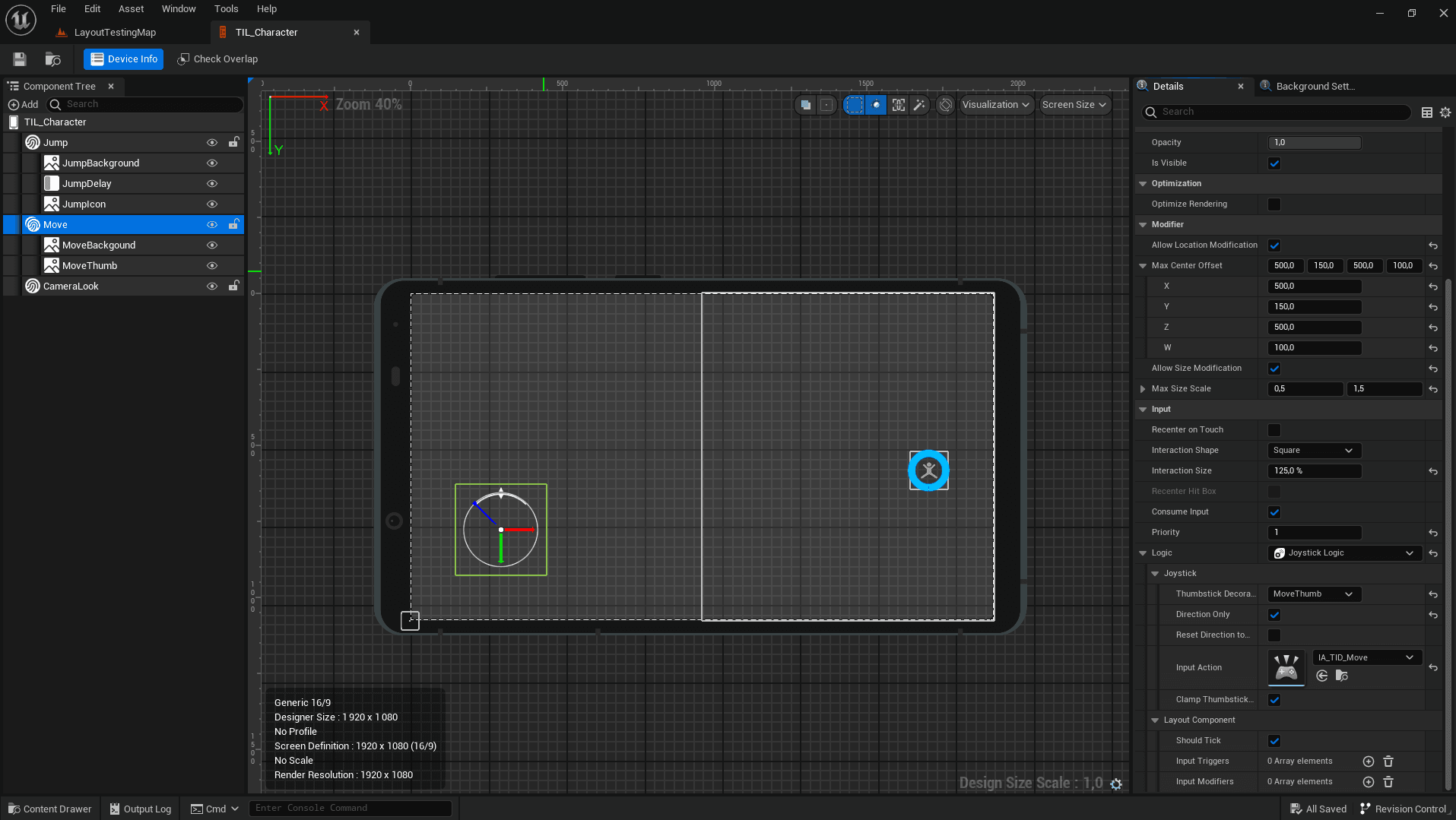
Task: Open the Design Size Scale gear settings
Action: tap(1116, 784)
